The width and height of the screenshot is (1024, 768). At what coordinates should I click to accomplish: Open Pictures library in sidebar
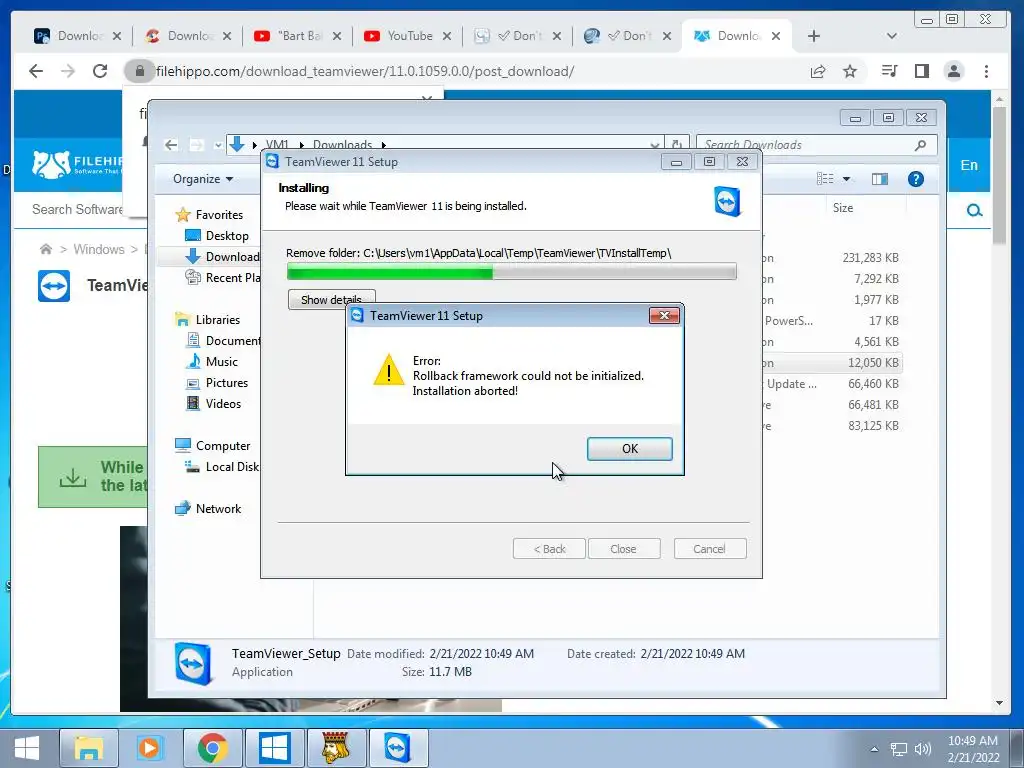click(x=217, y=383)
